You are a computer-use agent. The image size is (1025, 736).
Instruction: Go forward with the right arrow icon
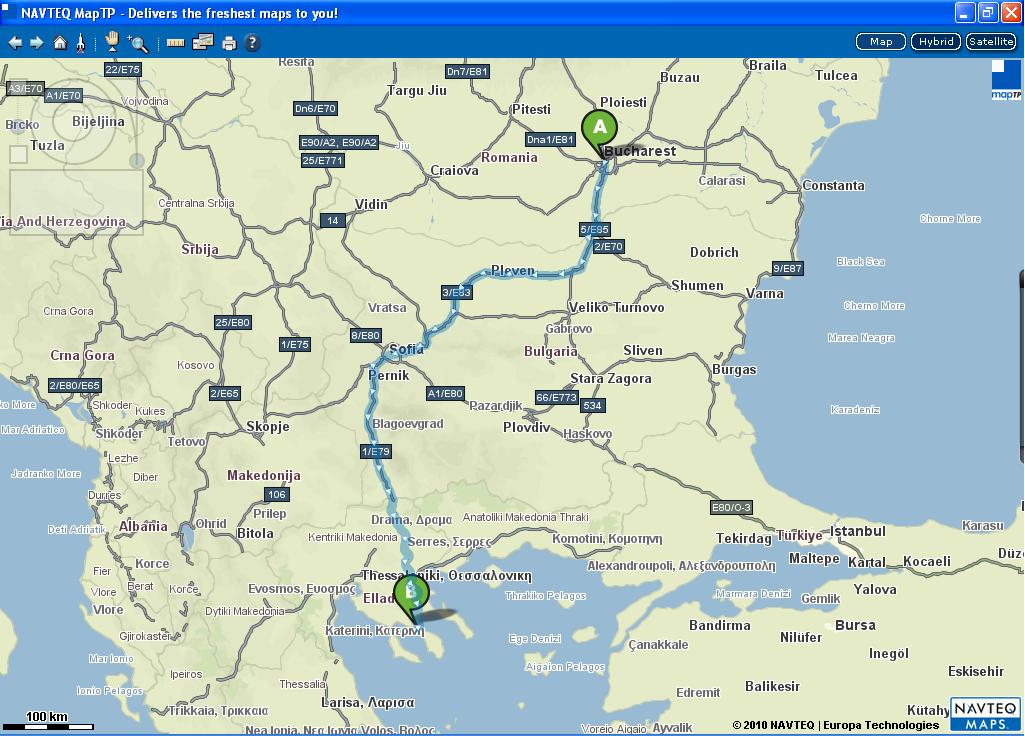(37, 43)
